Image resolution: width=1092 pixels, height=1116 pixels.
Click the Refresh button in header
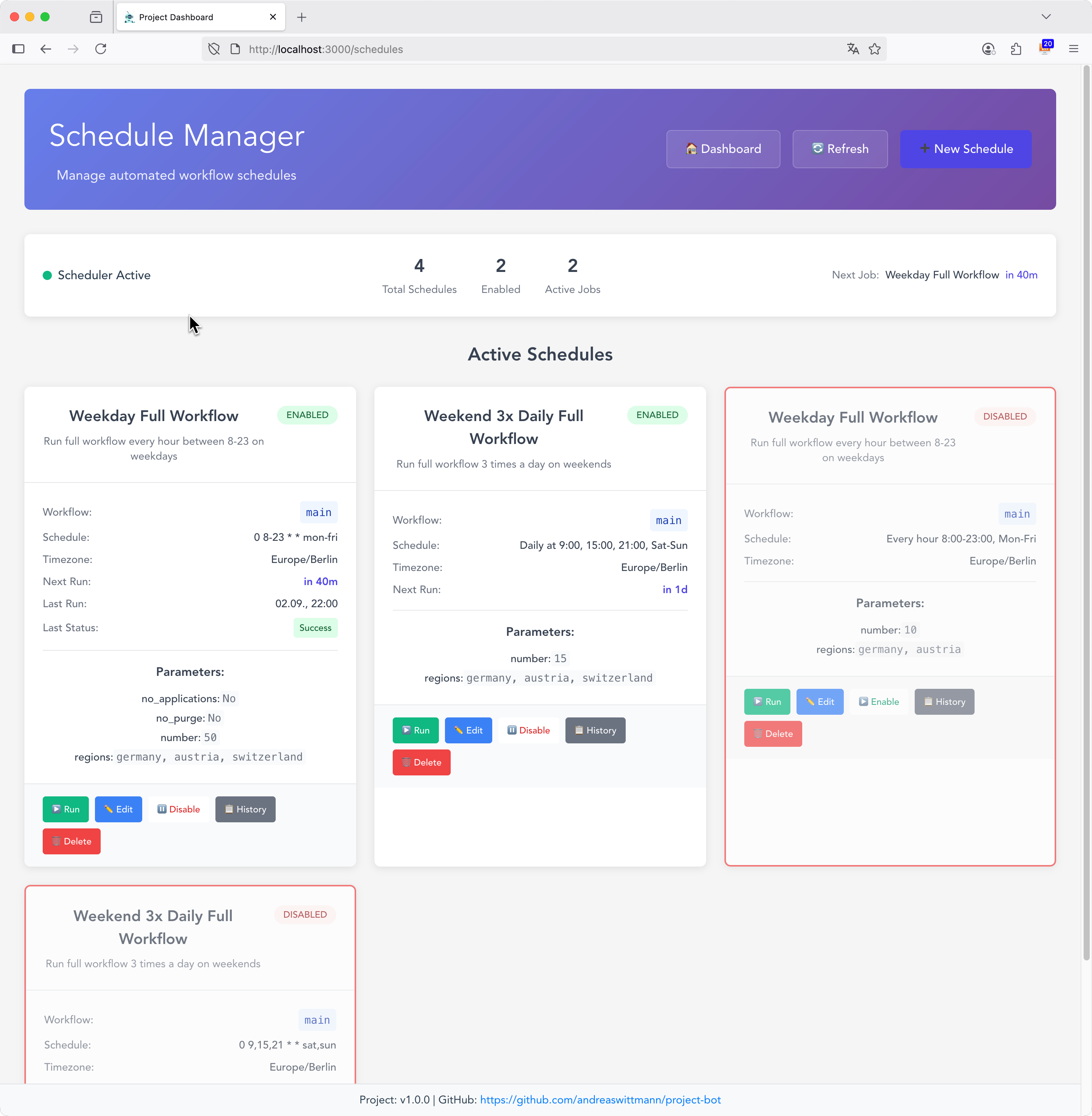840,149
